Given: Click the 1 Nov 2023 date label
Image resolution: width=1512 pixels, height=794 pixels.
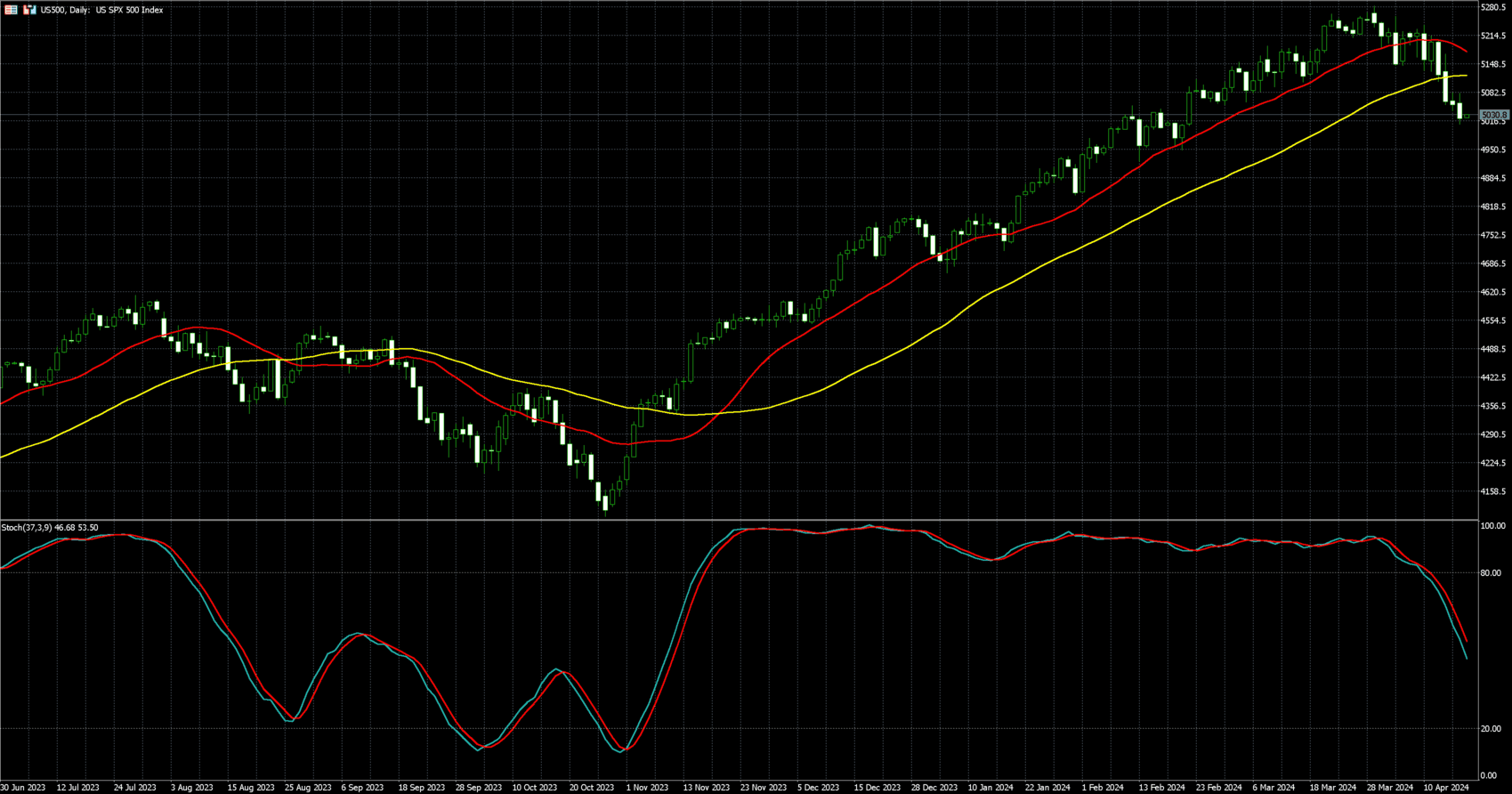Looking at the screenshot, I should point(647,788).
